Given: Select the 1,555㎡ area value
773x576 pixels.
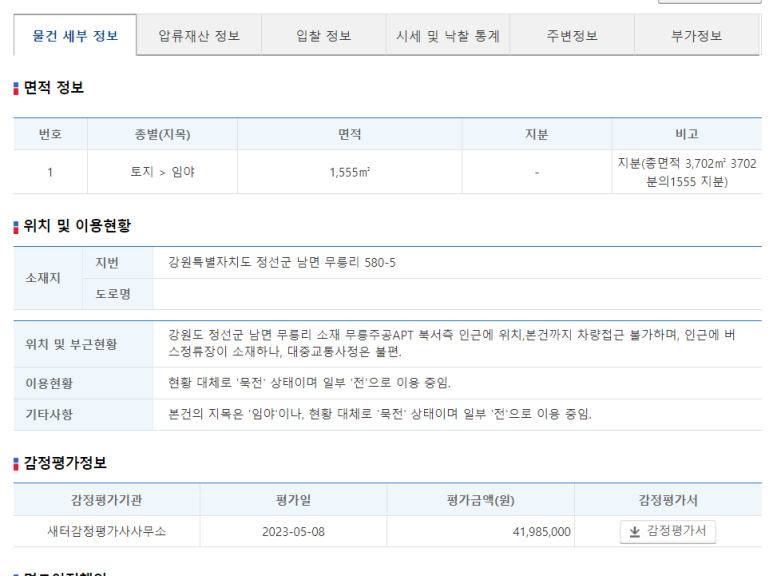Looking at the screenshot, I should (350, 172).
